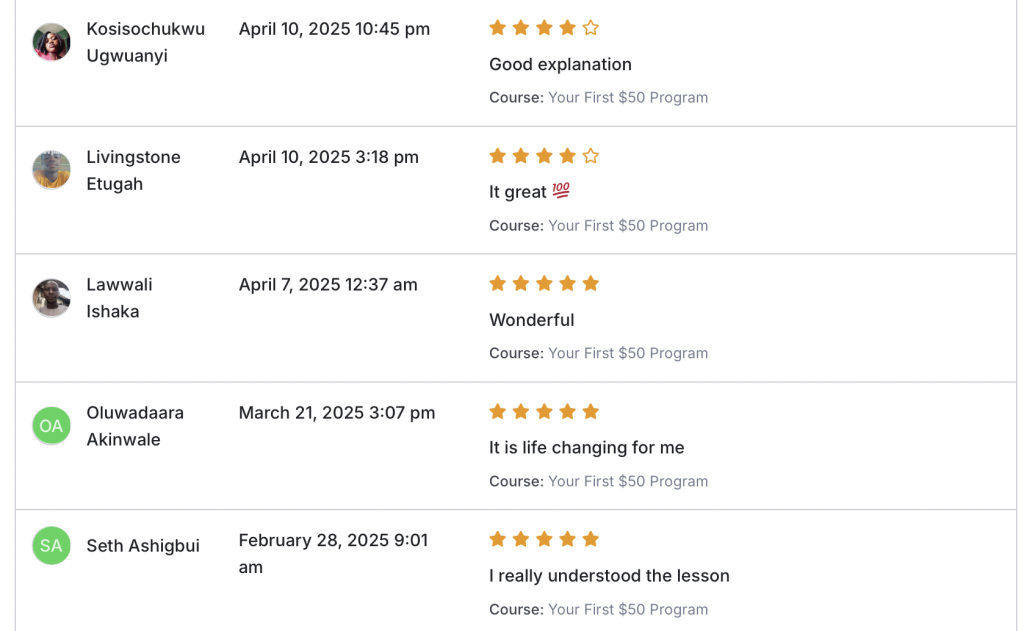Screen dimensions: 1024x631
Task: Click the first star of Lawwali's rating
Action: tap(497, 284)
